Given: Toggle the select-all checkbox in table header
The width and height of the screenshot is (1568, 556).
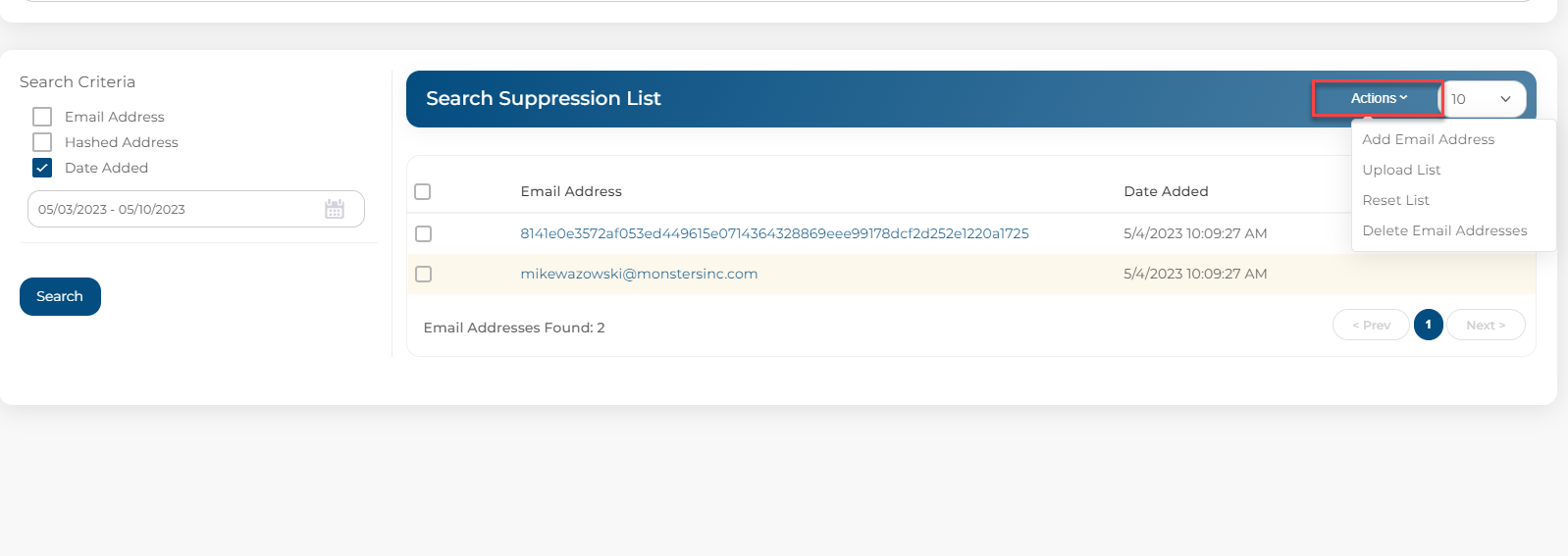Looking at the screenshot, I should (423, 191).
